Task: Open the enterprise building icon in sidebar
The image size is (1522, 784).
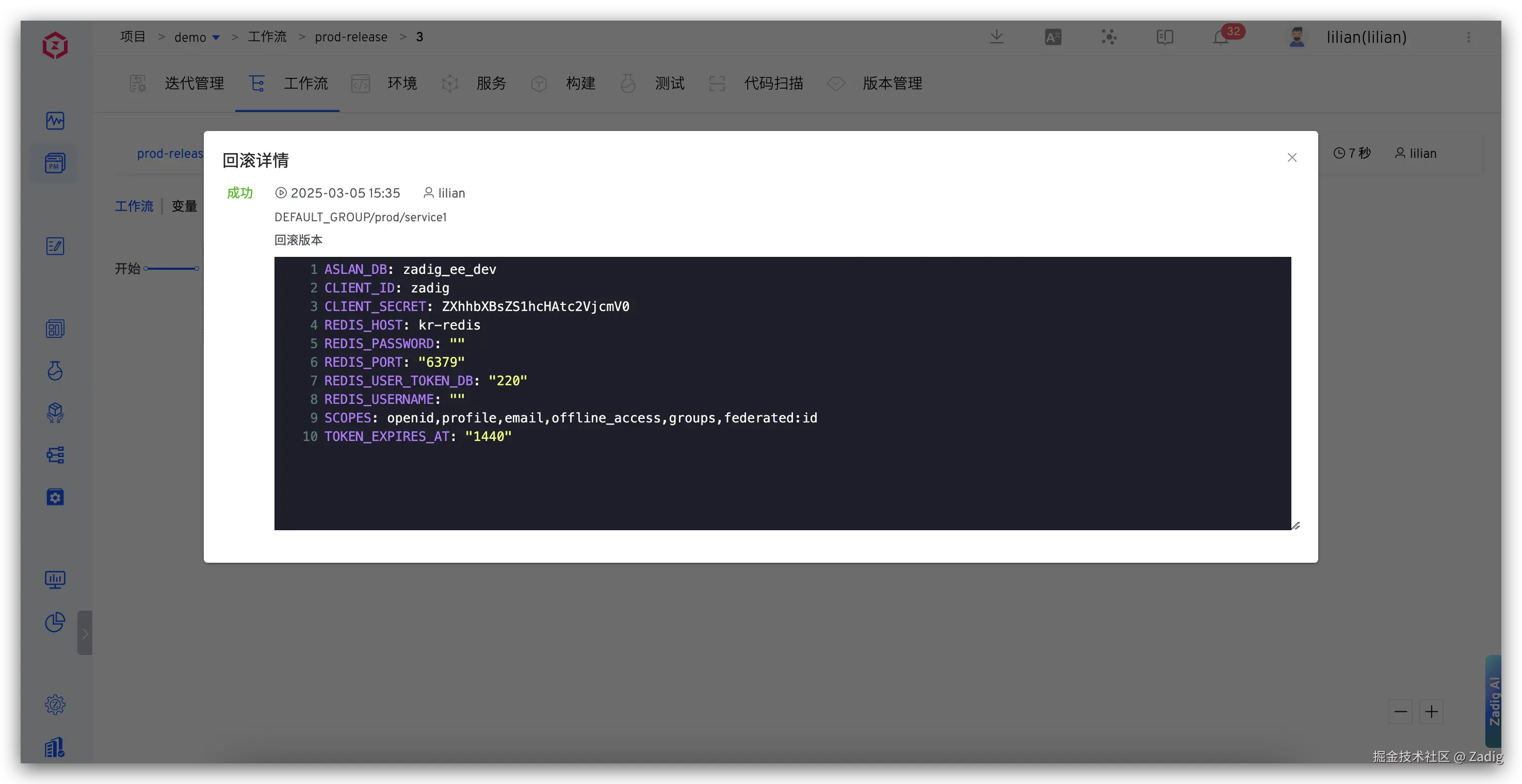Action: 55,747
